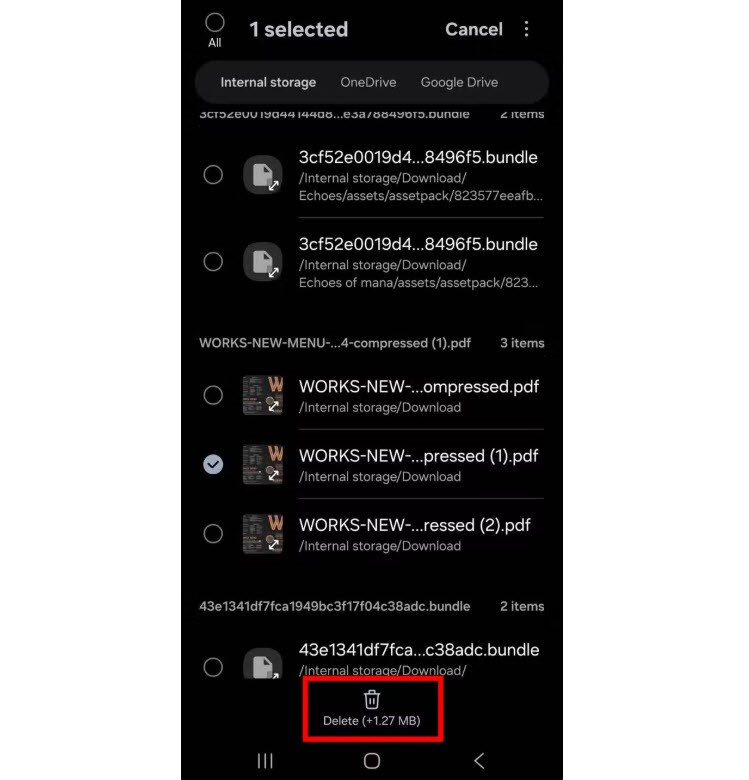Screen dimensions: 749x780
Task: Switch to OneDrive tab
Action: coord(368,82)
